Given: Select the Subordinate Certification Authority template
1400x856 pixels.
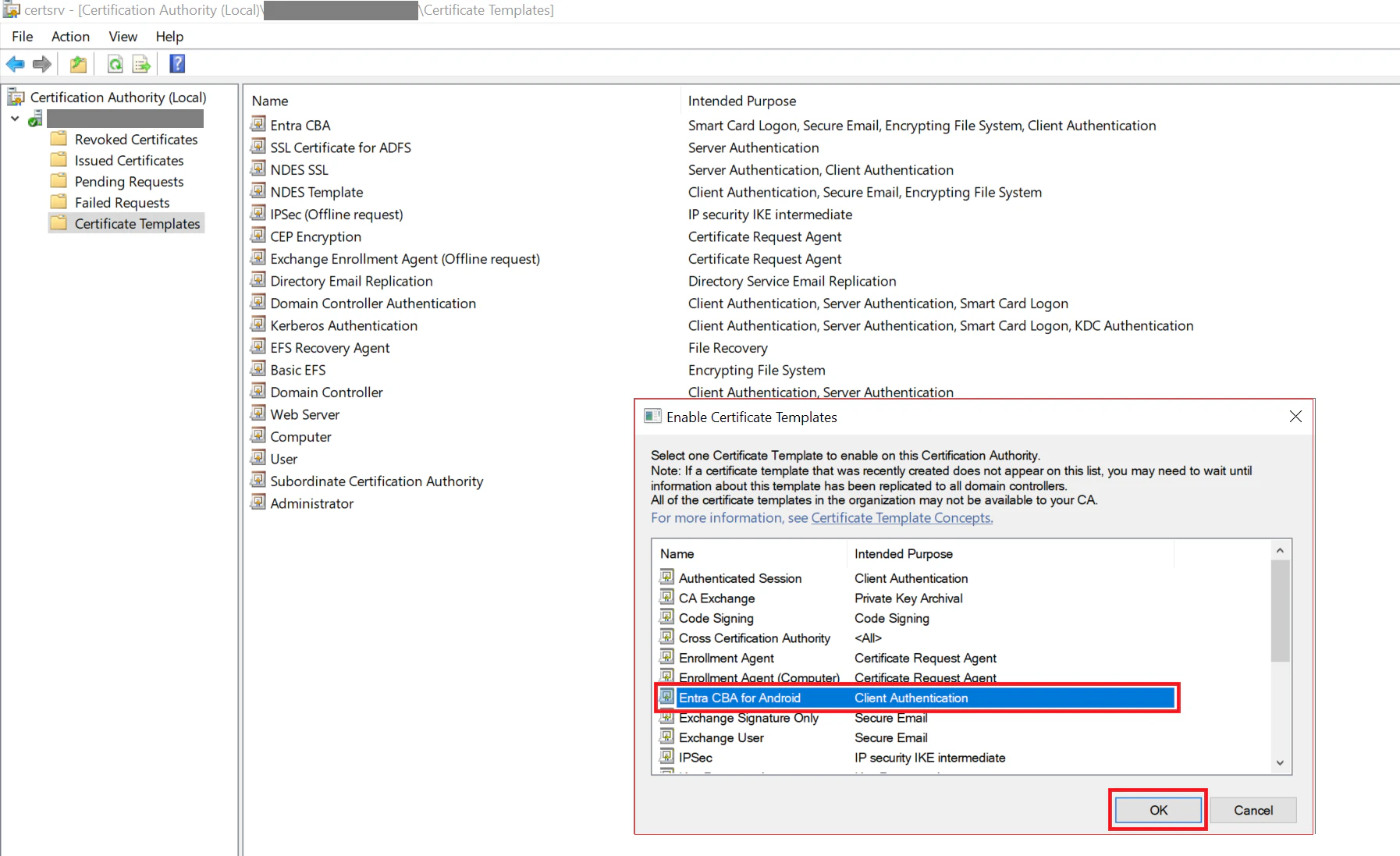Looking at the screenshot, I should pyautogui.click(x=376, y=481).
